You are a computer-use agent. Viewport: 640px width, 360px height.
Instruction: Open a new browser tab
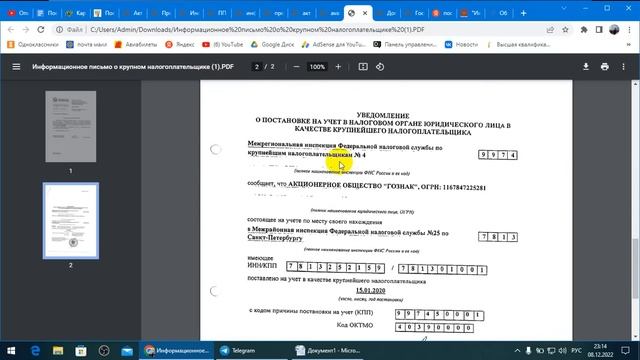(523, 13)
